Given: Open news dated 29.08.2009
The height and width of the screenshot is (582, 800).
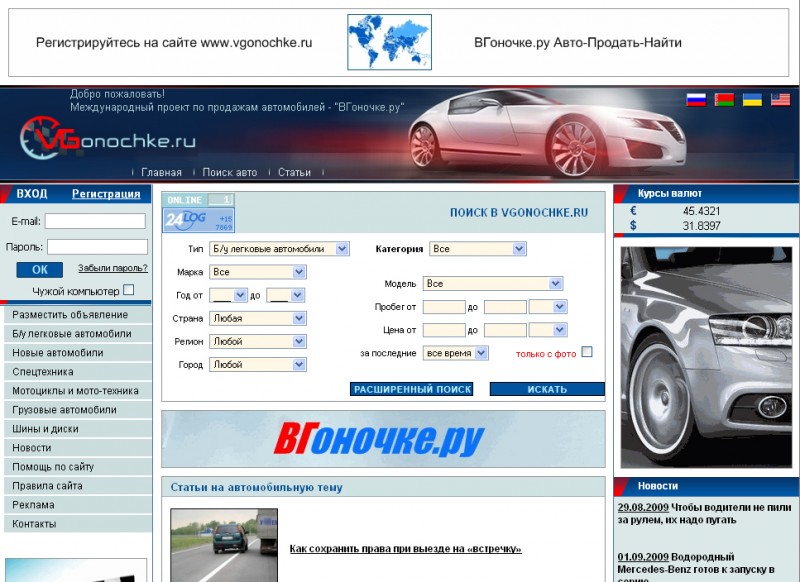Looking at the screenshot, I should click(643, 508).
